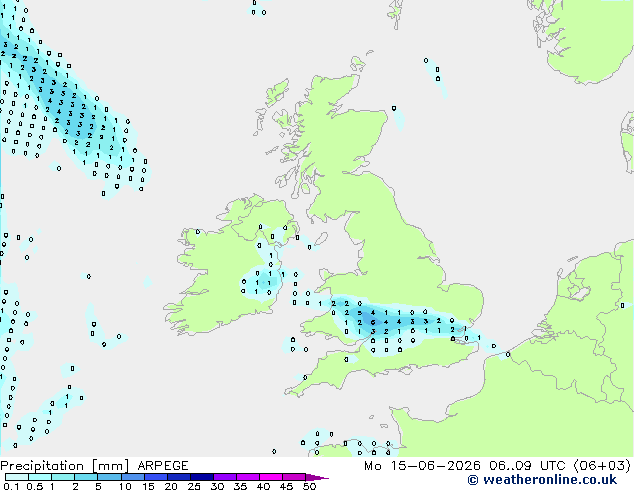Click the '(06+03)' forecast offset text
The image size is (634, 490).
(602, 466)
